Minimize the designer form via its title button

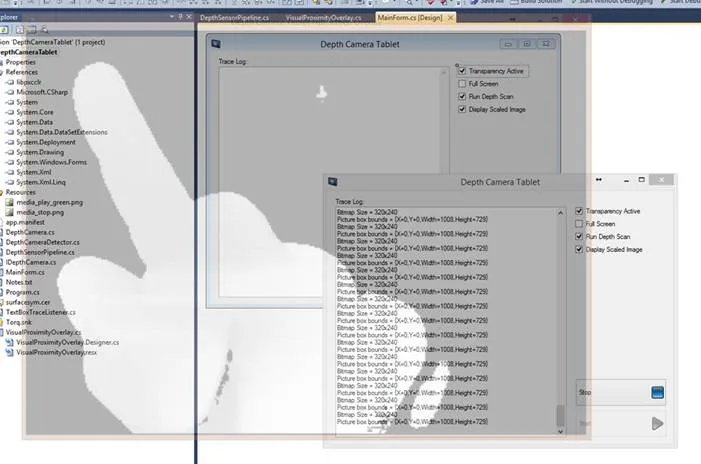click(508, 44)
